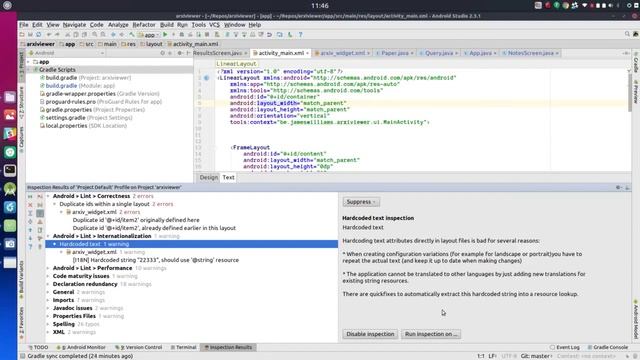The height and width of the screenshot is (360, 640).
Task: Click clock in top system bar
Action: click(x=320, y=6)
